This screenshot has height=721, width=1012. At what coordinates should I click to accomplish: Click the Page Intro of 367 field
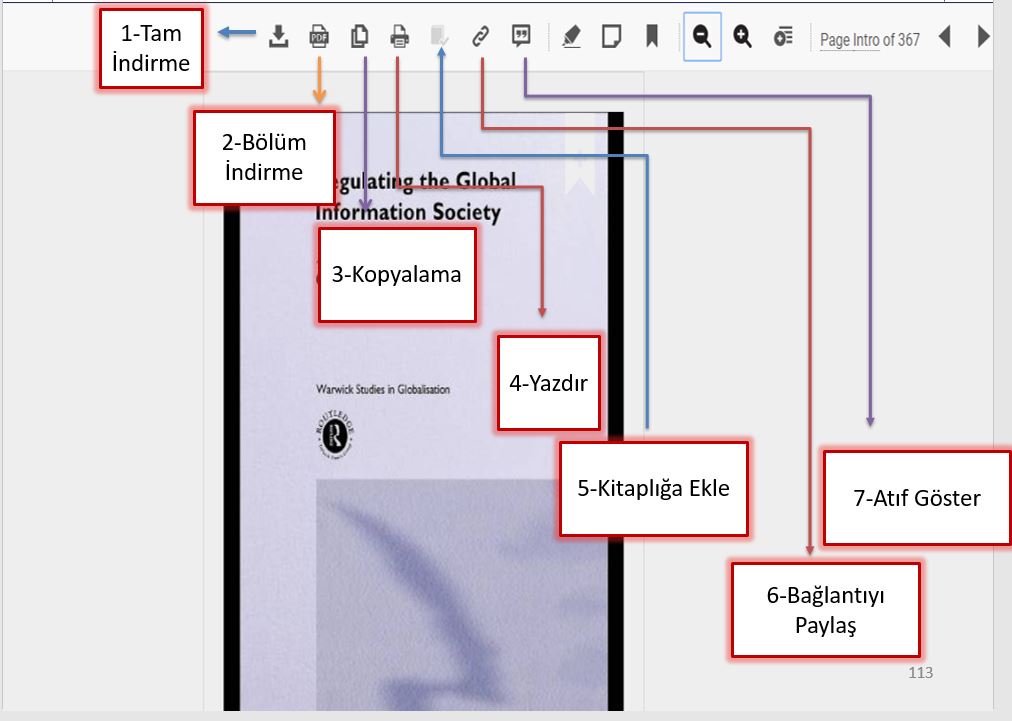[869, 40]
